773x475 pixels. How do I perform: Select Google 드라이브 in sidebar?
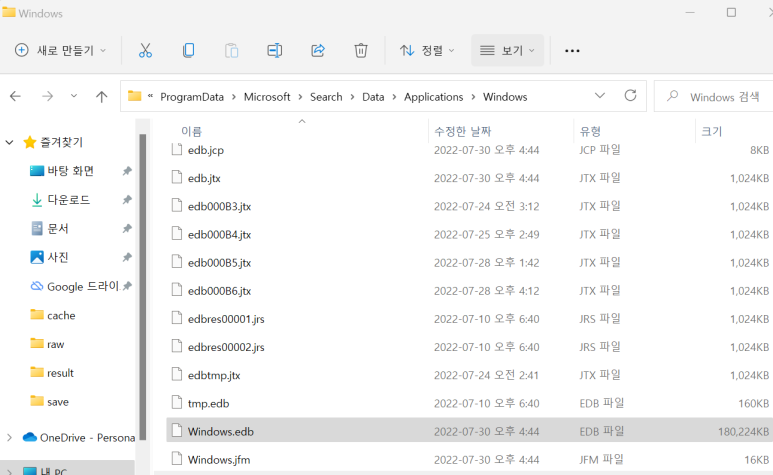click(83, 286)
